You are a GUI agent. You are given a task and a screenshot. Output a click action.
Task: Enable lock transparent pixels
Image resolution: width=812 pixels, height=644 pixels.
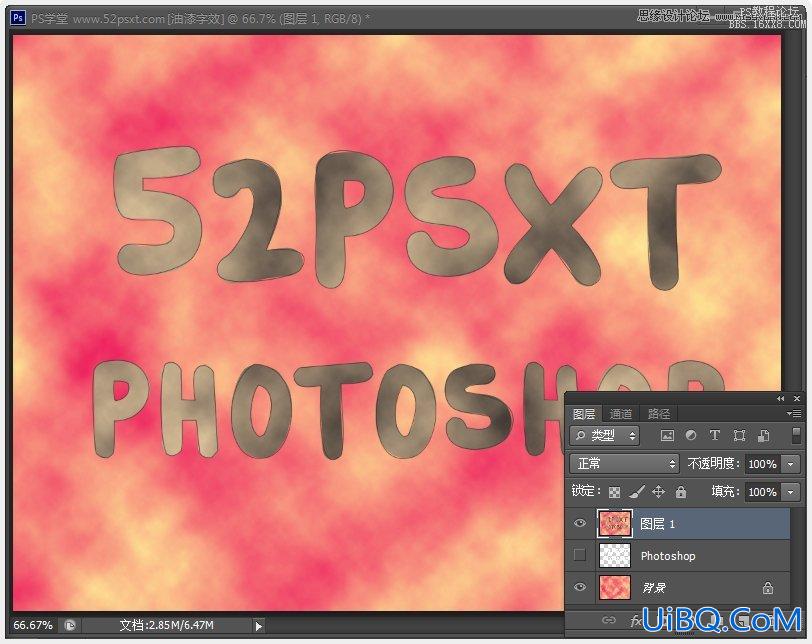click(x=614, y=492)
